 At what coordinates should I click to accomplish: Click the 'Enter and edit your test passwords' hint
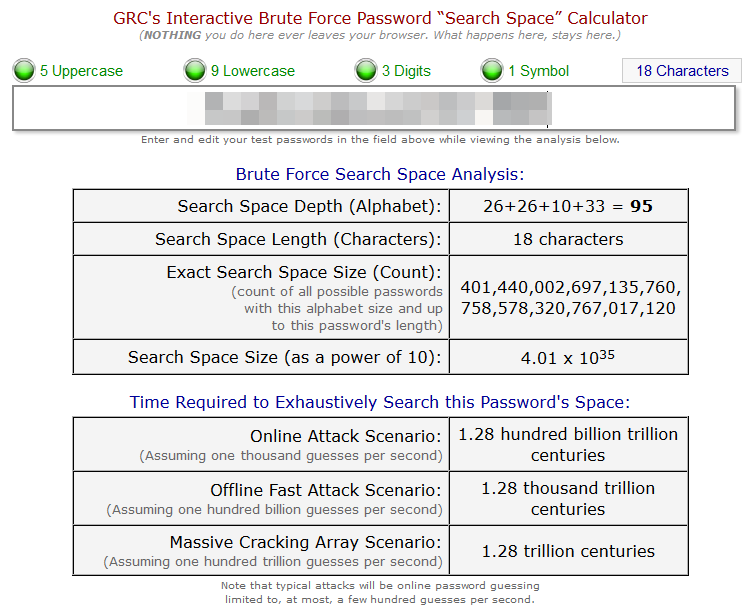tap(380, 139)
